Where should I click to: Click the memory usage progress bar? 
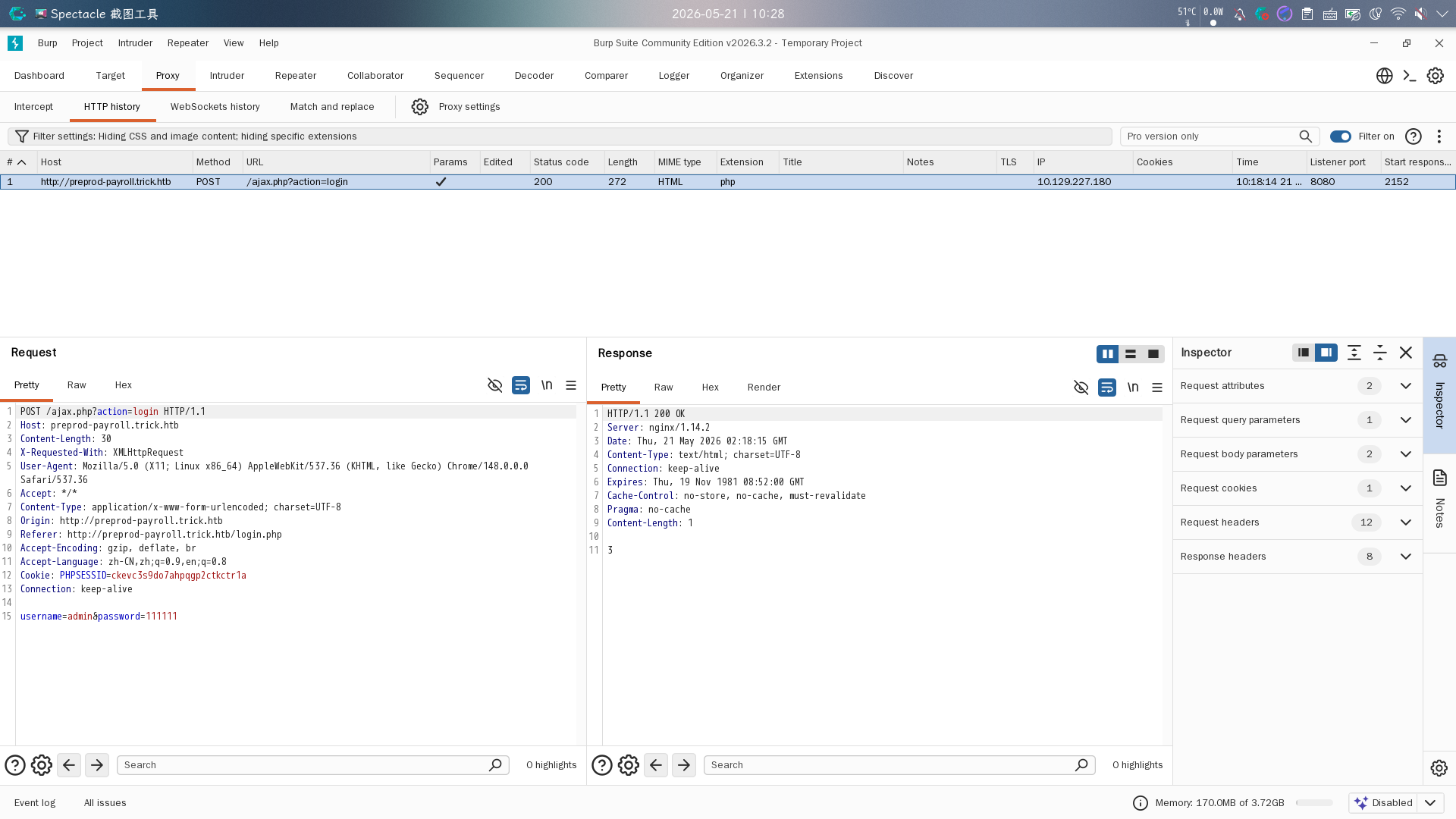(x=1314, y=803)
